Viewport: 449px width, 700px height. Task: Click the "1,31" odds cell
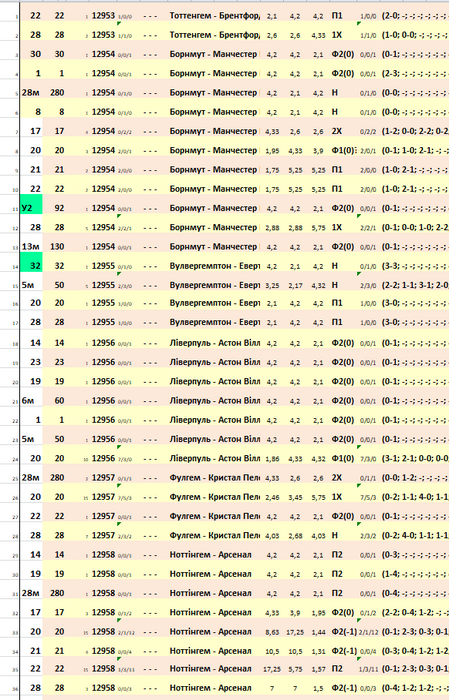pyautogui.click(x=318, y=651)
